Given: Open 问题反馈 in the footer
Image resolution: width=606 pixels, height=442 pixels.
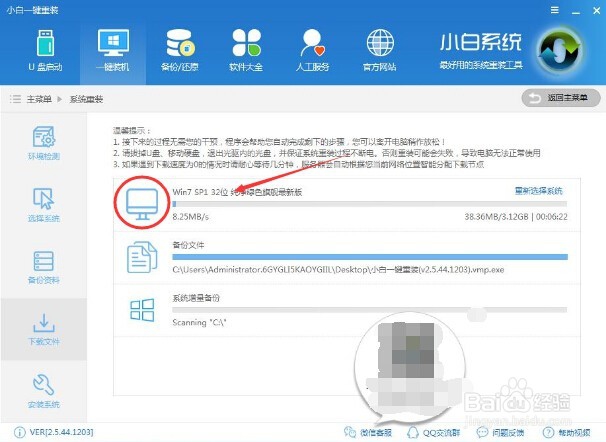Looking at the screenshot, I should tap(500, 432).
